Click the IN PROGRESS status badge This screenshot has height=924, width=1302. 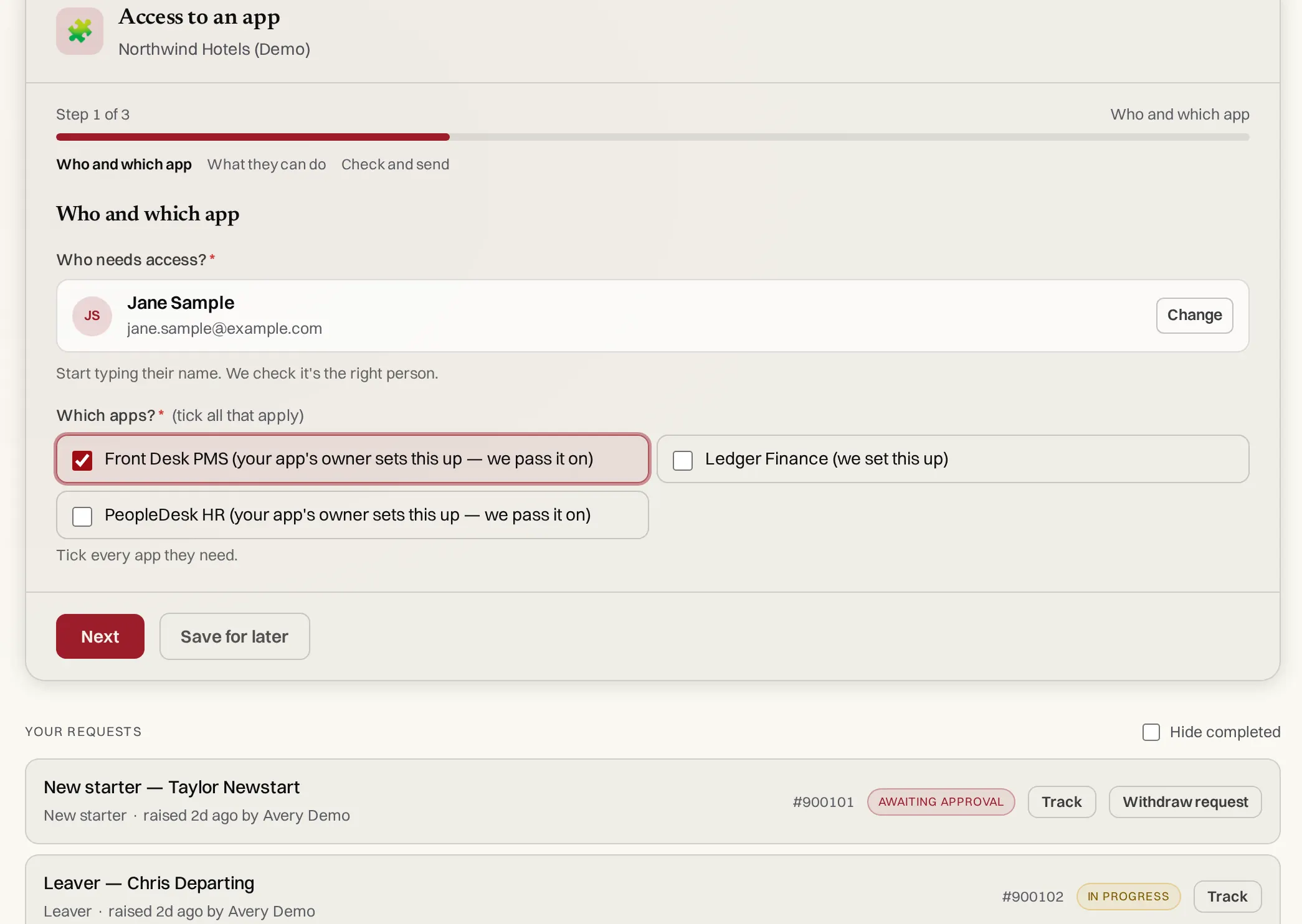click(x=1128, y=897)
